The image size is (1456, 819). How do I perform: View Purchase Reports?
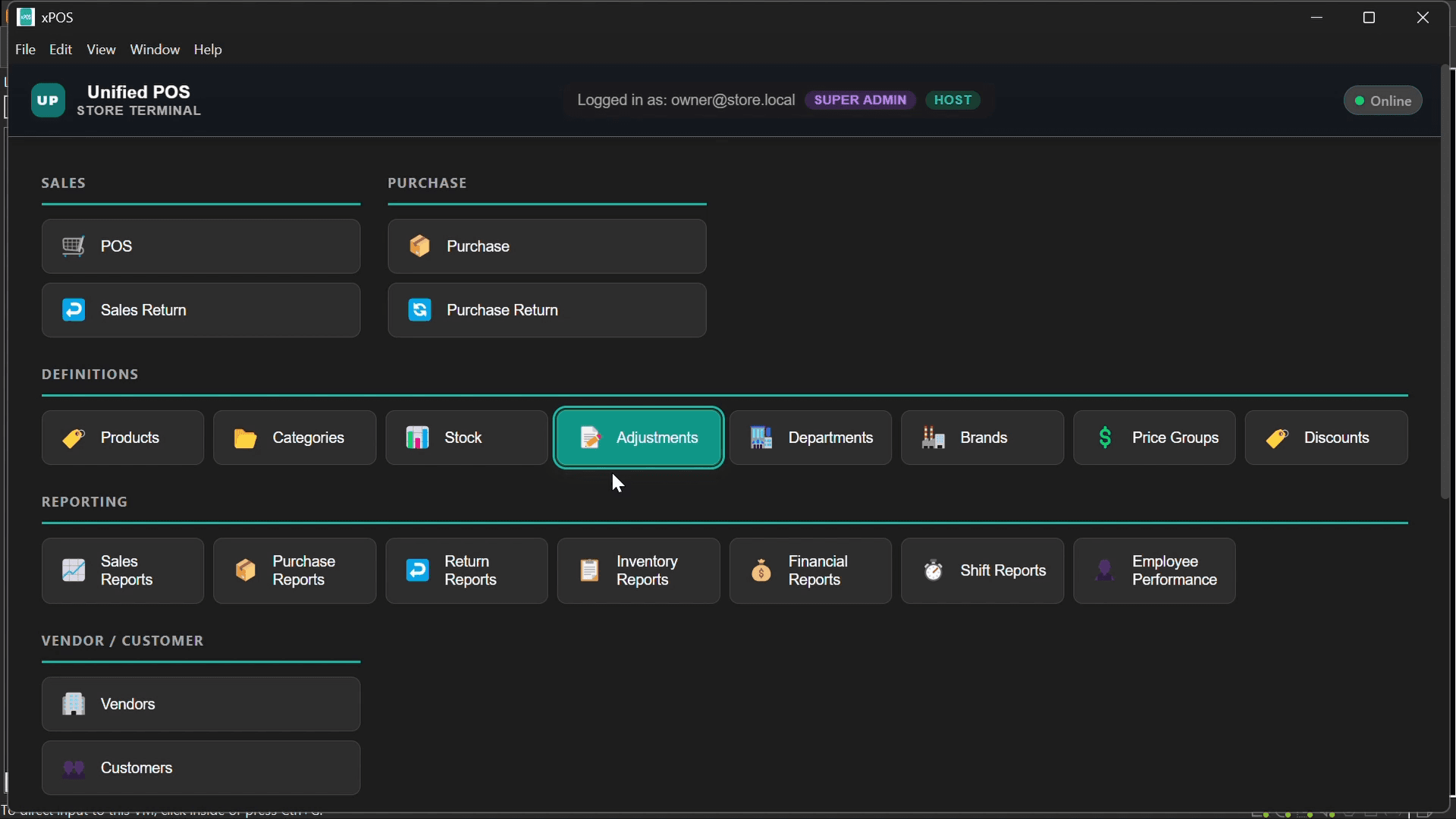point(294,571)
